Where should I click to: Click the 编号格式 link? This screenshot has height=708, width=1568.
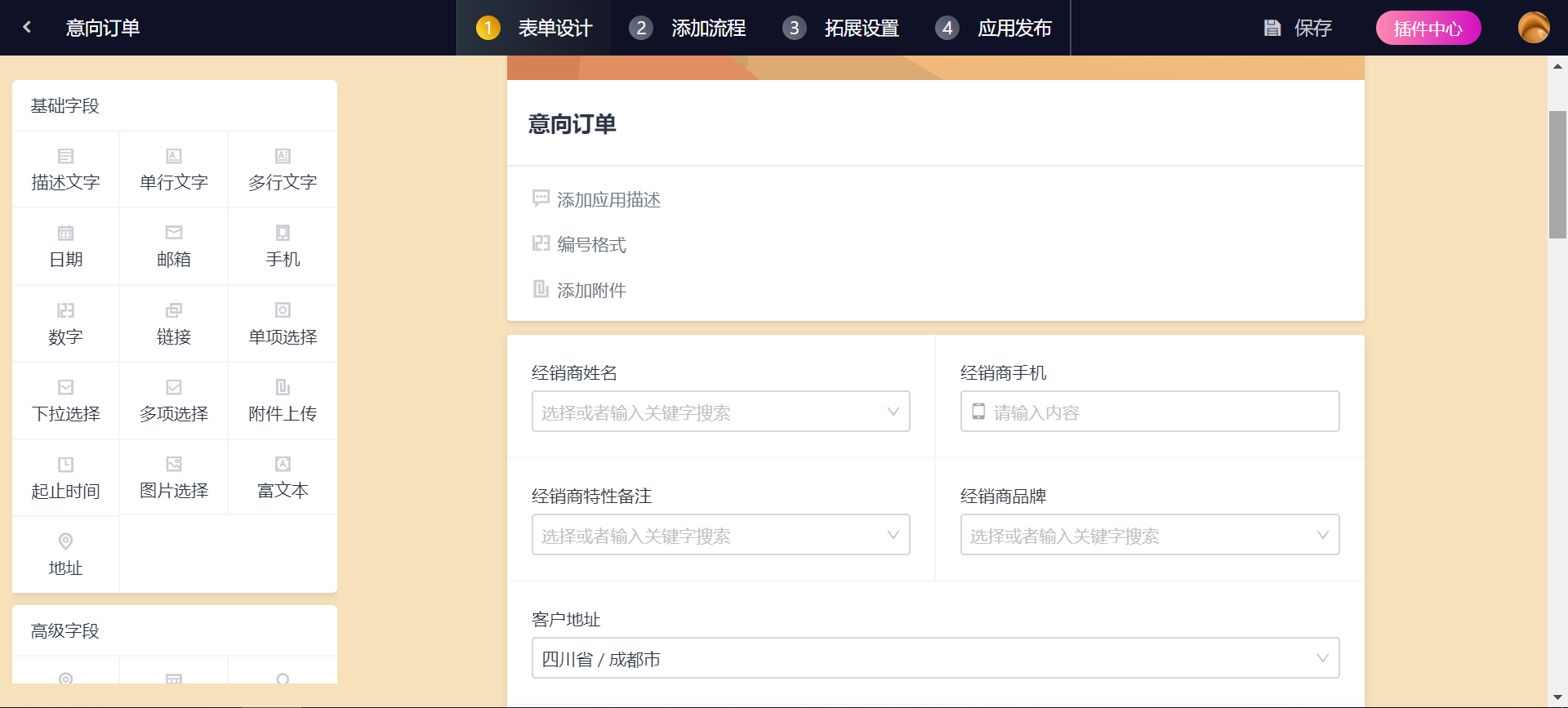point(591,245)
